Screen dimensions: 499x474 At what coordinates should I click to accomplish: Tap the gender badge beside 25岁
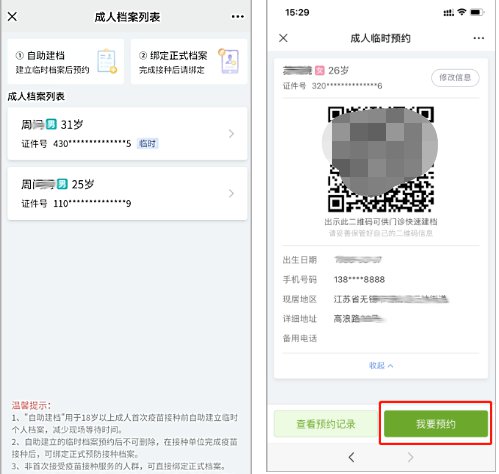(x=62, y=184)
